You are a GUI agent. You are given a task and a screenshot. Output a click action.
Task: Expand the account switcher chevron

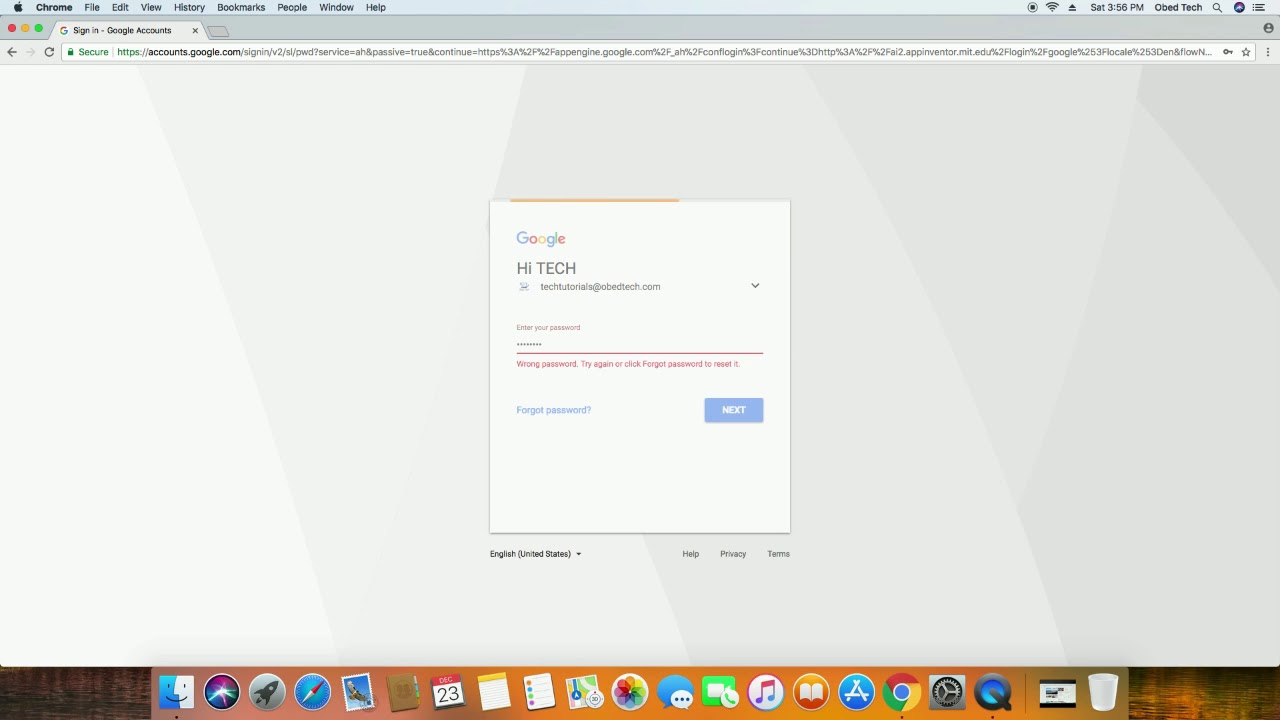pos(755,286)
